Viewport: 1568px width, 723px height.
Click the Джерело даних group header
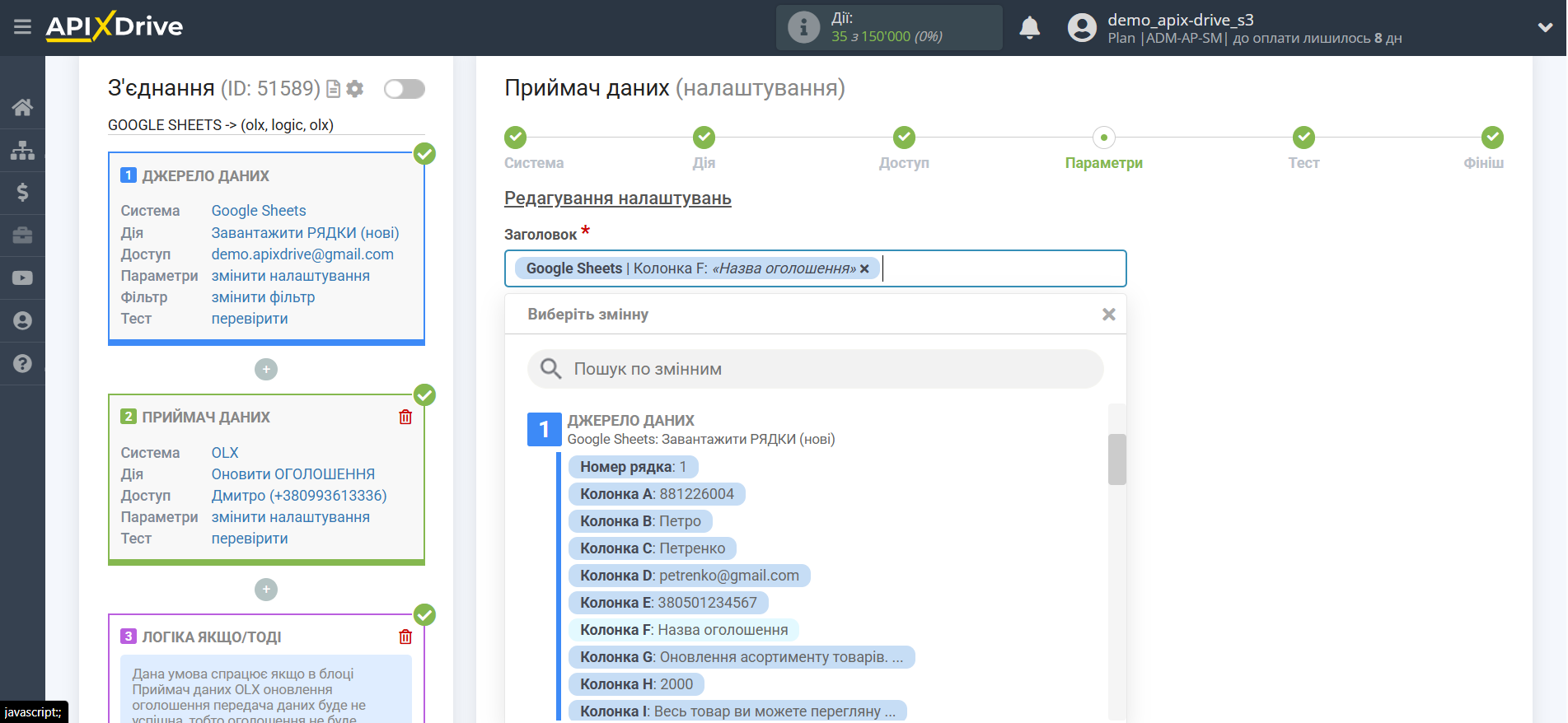coord(630,421)
